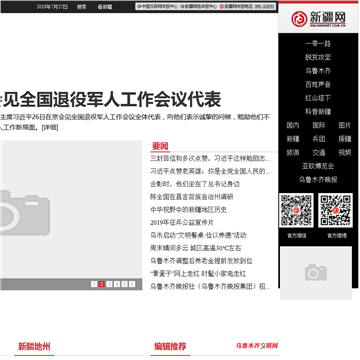Click the 乌鲁木齐文明网 logo
360x360 pixels.
point(257,346)
